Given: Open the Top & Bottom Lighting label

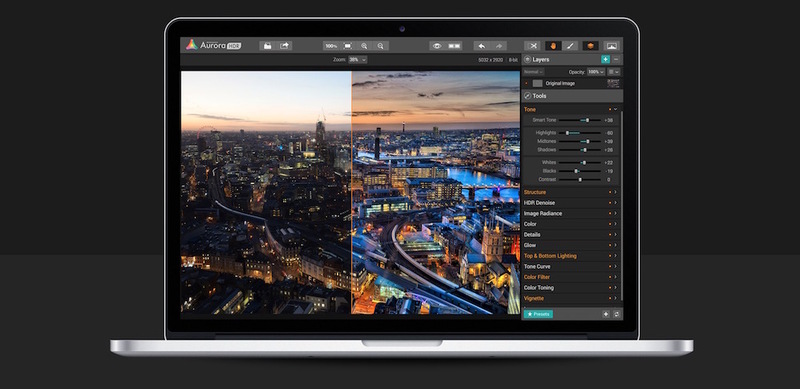Looking at the screenshot, I should pos(550,256).
